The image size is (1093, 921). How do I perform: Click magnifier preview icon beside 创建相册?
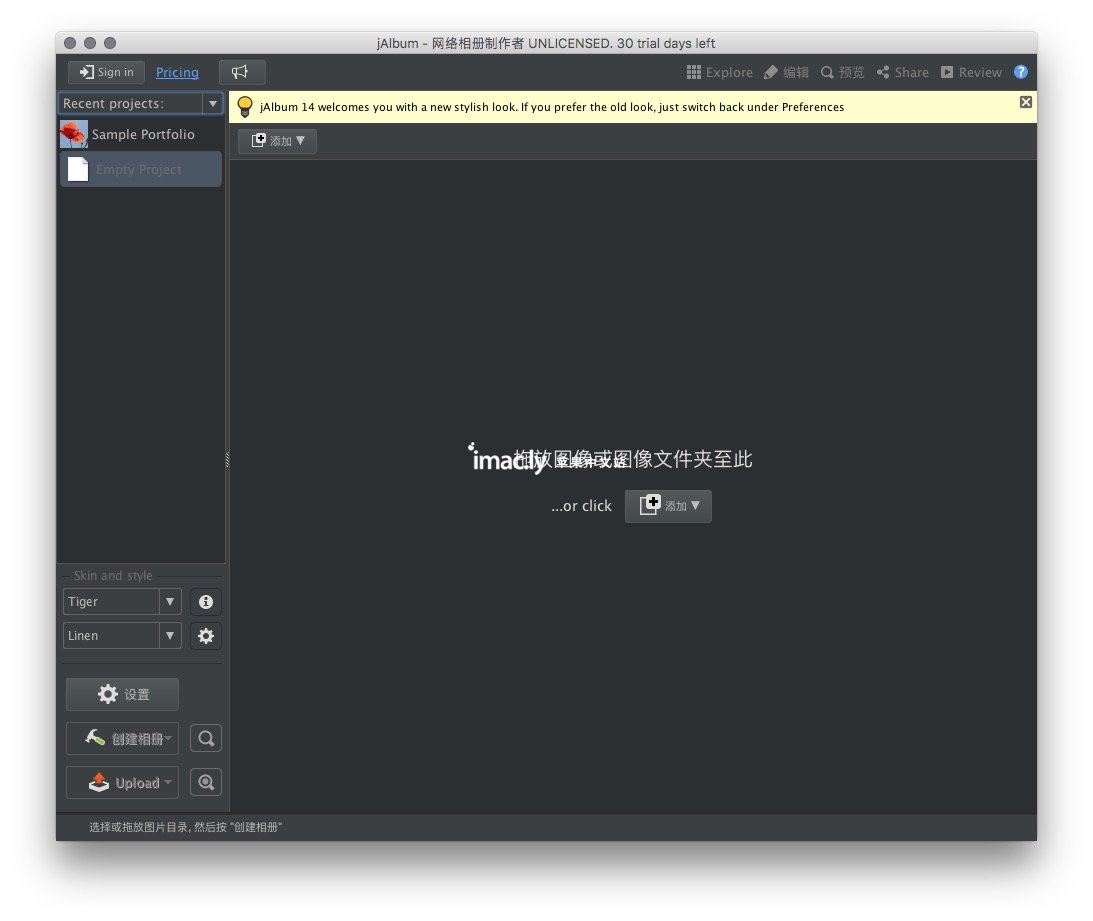click(206, 738)
